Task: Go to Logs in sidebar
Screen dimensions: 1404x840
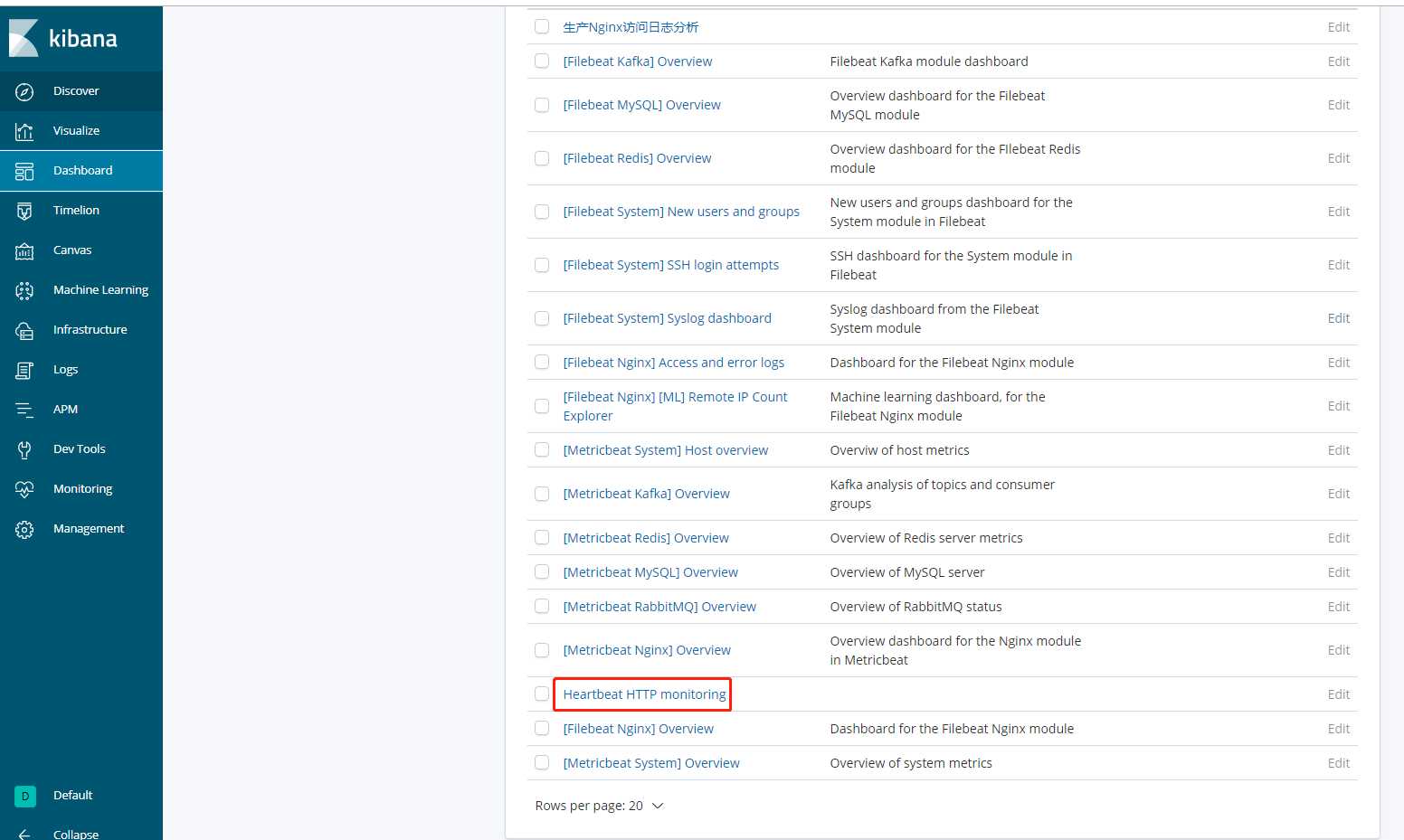Action: [x=65, y=370]
